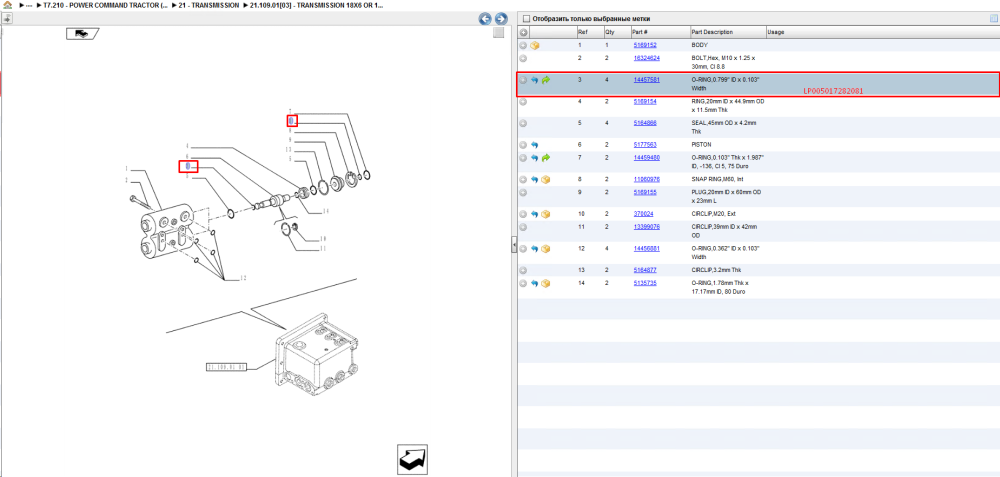1000x477 pixels.
Task: Go to the previous diagram with the back arrow
Action: (x=485, y=18)
